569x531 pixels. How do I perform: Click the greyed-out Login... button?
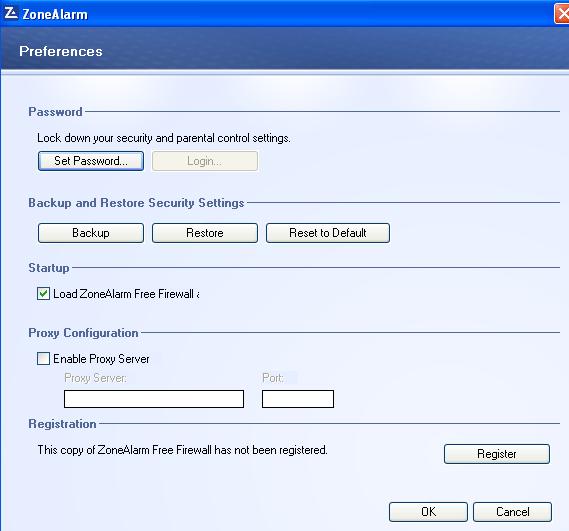tap(205, 161)
